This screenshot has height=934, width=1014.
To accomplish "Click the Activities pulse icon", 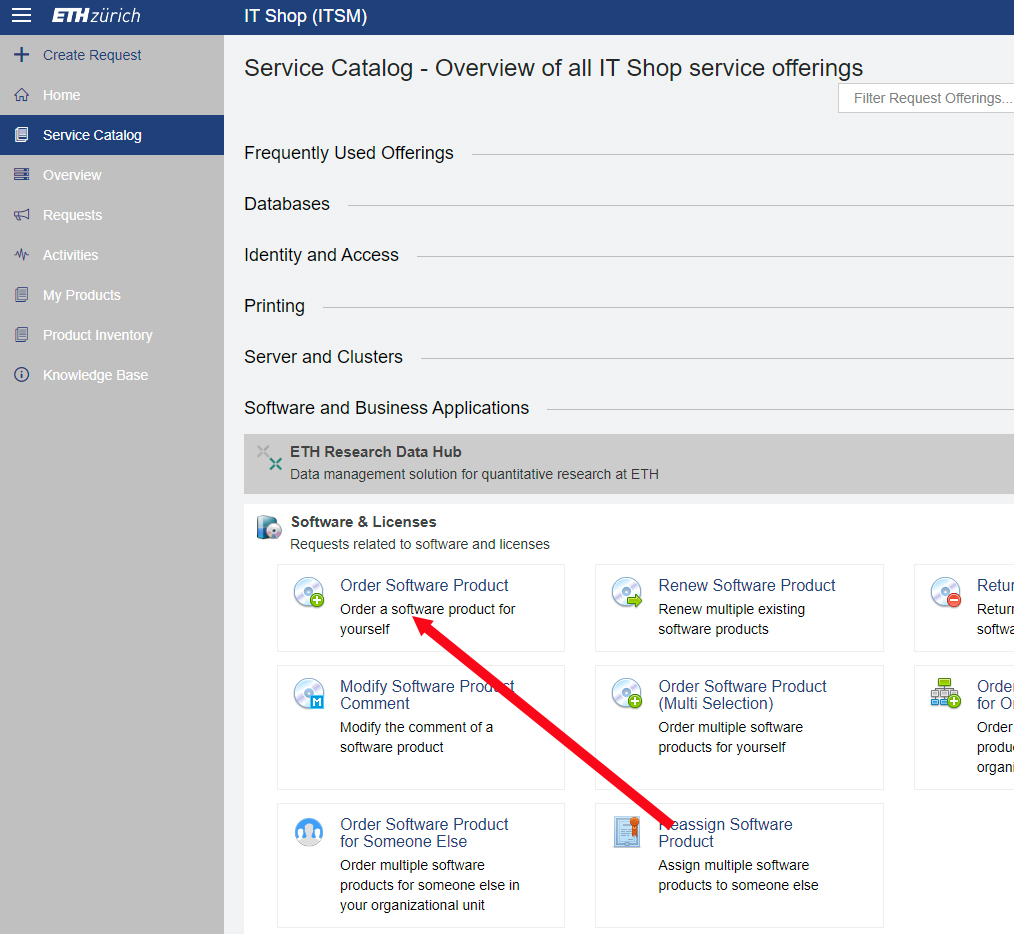I will pyautogui.click(x=21, y=255).
